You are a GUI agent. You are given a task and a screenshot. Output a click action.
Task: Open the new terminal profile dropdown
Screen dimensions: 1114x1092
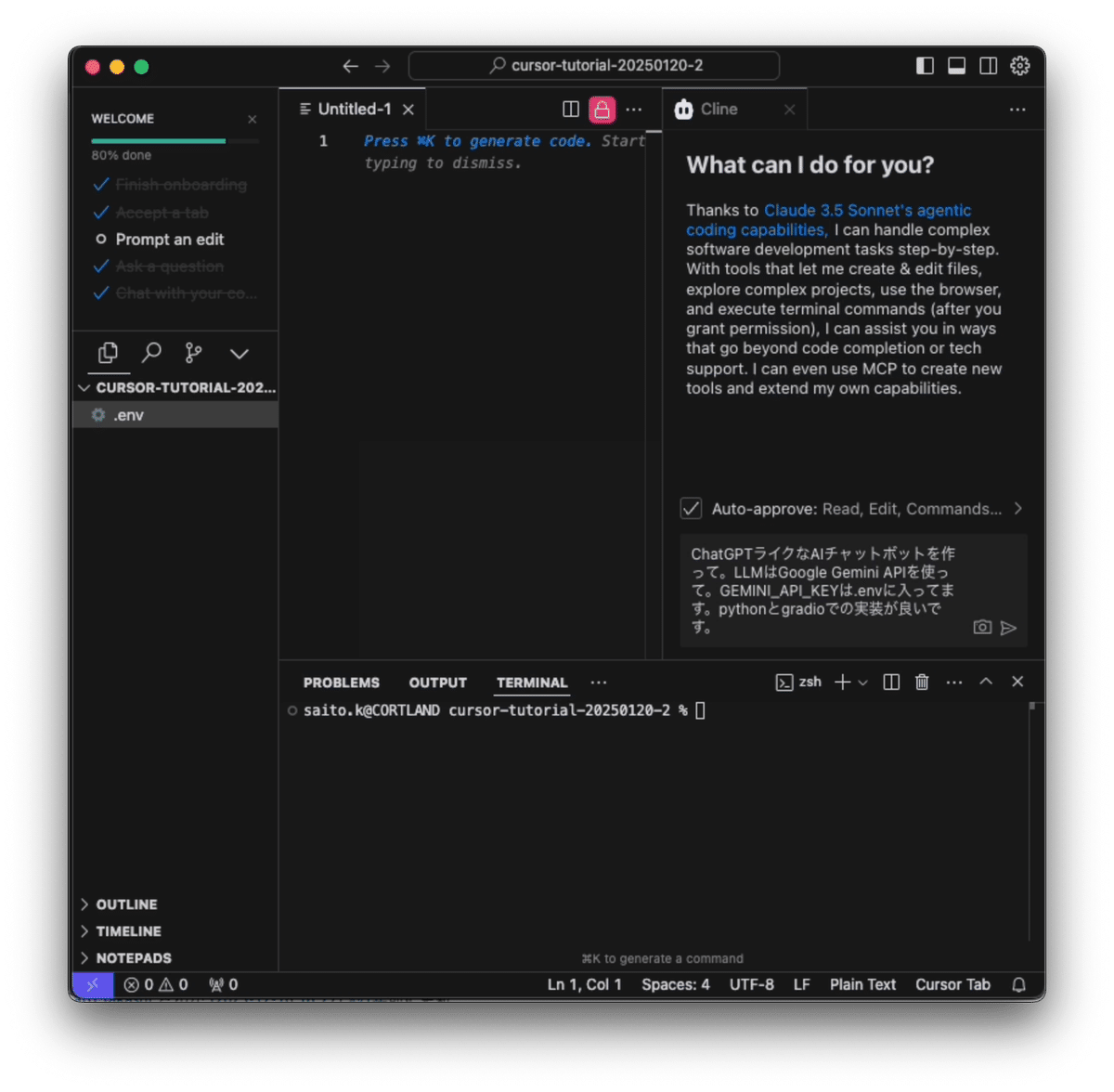pyautogui.click(x=862, y=682)
